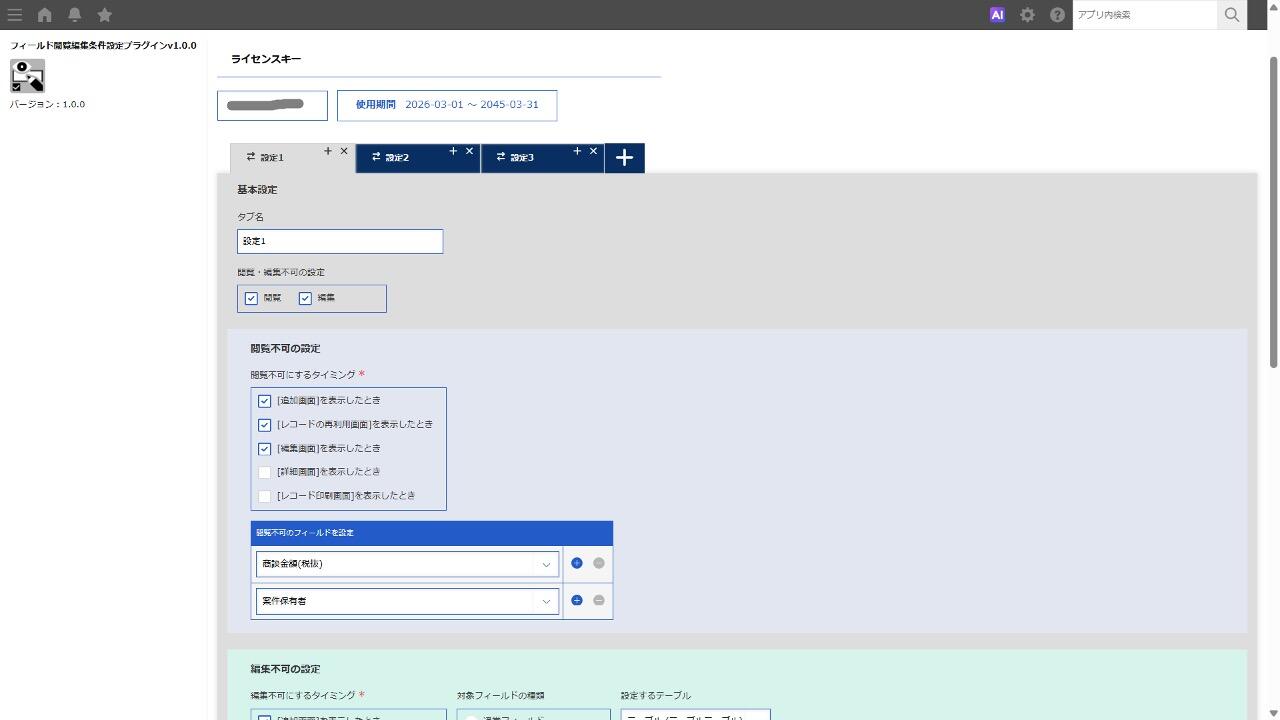The image size is (1280, 720).
Task: Open the settings gear in header
Action: pyautogui.click(x=1027, y=15)
